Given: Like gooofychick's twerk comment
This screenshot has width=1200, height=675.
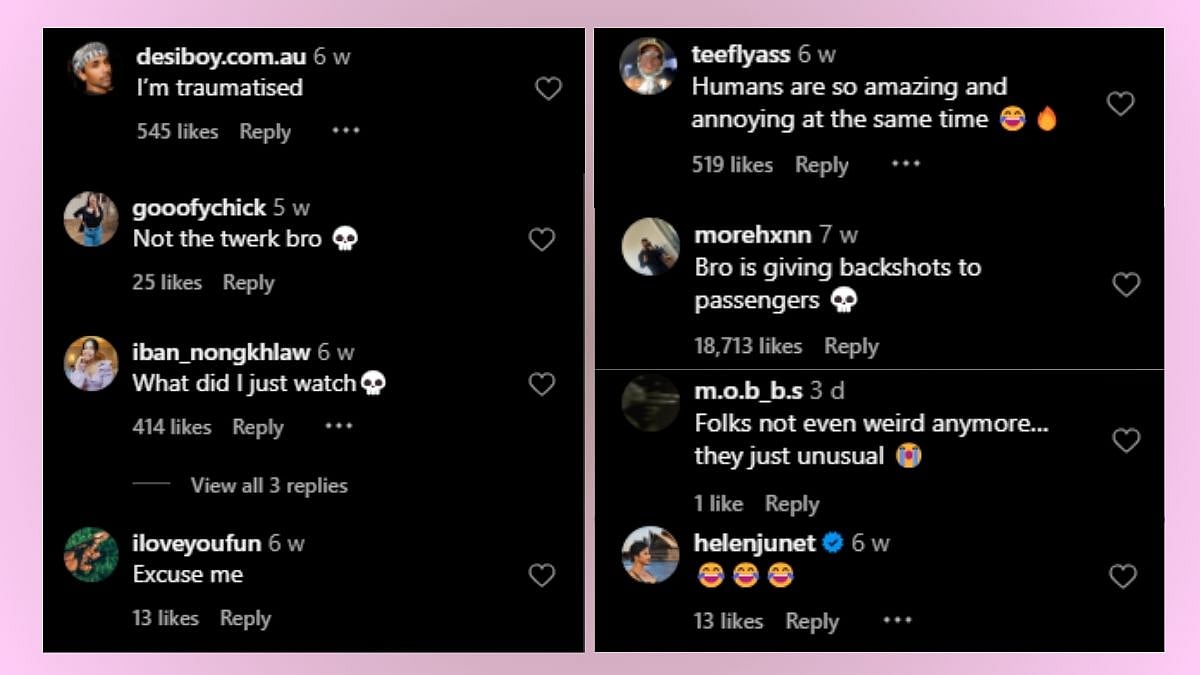Looking at the screenshot, I should coord(541,239).
